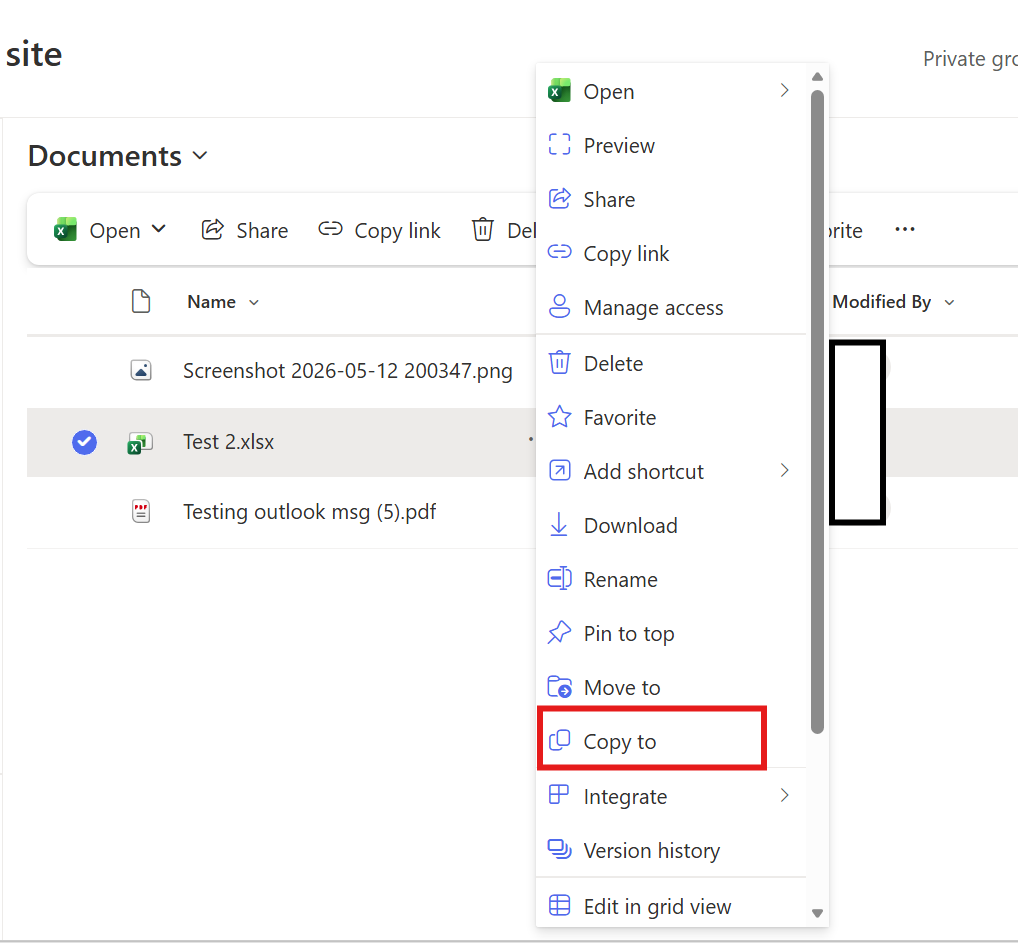Click the Share button label in the command bar
The height and width of the screenshot is (943, 1018).
click(262, 231)
